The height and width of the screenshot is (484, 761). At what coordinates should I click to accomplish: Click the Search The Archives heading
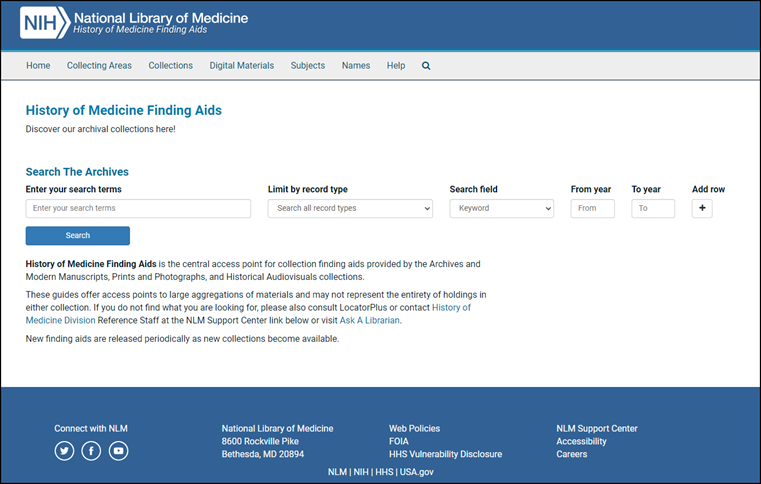coord(77,172)
